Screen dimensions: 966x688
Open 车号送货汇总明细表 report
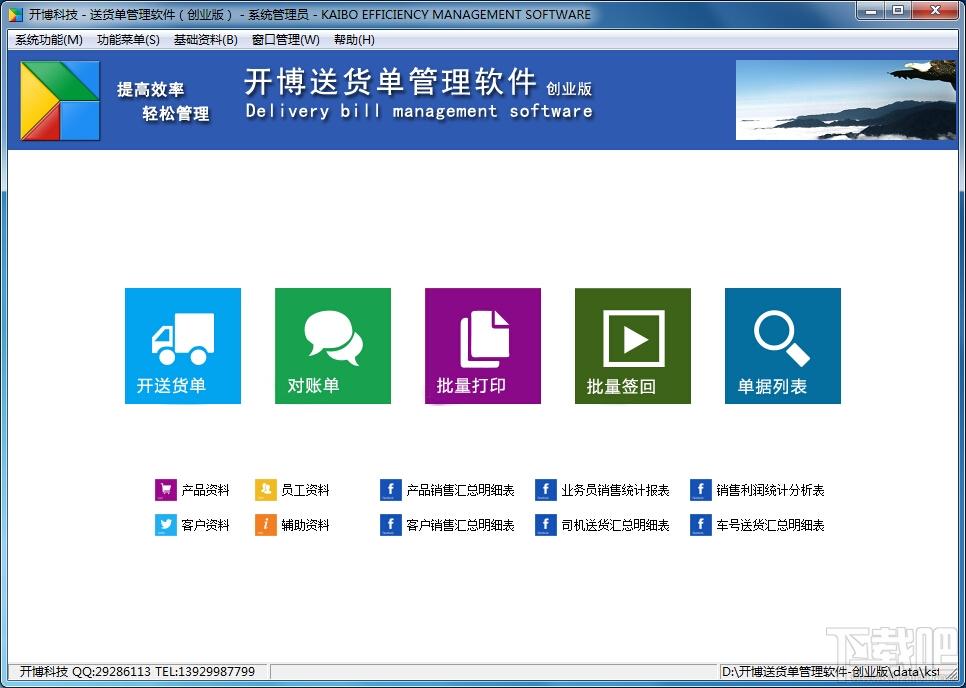pyautogui.click(x=770, y=525)
